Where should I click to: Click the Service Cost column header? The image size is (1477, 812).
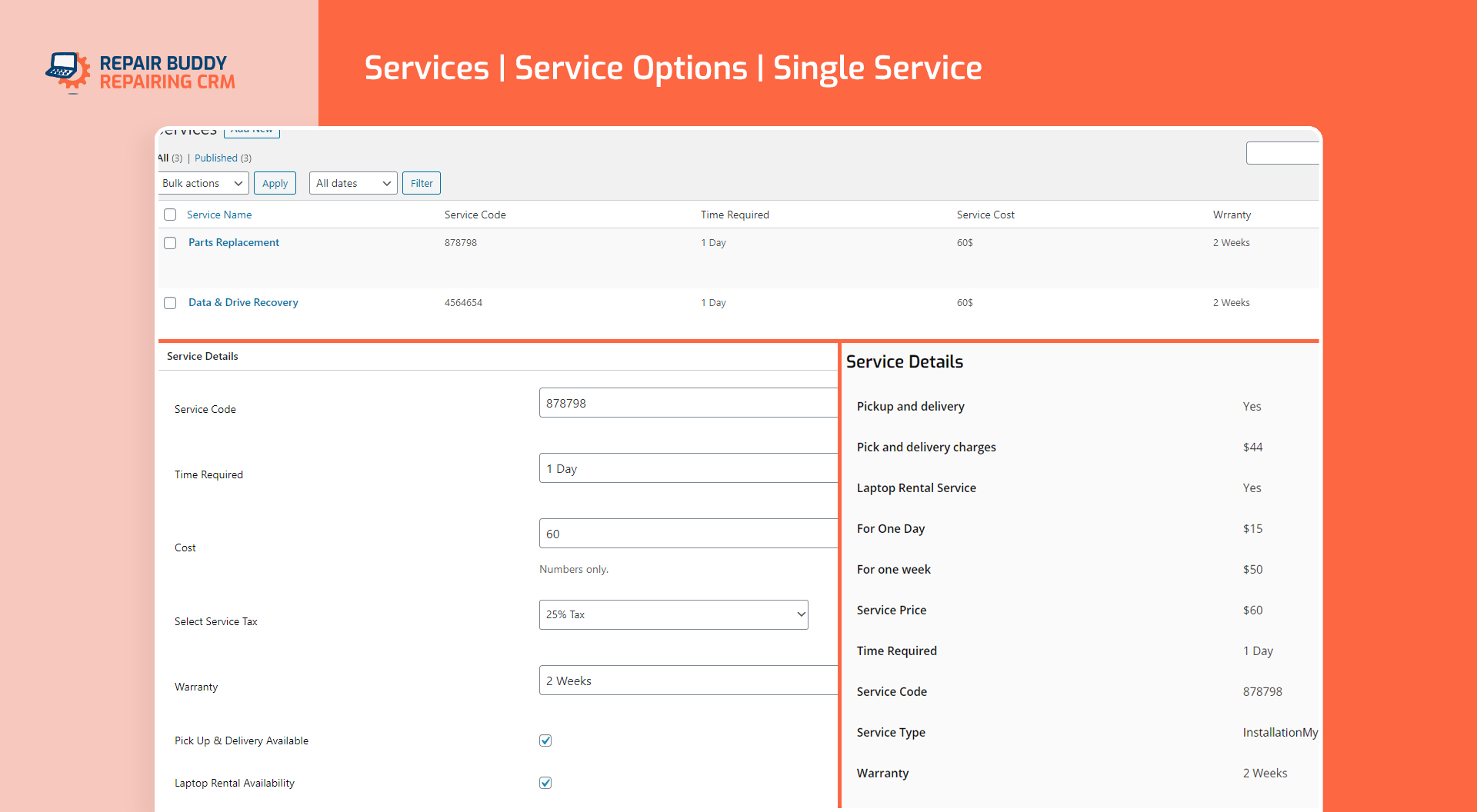click(985, 215)
